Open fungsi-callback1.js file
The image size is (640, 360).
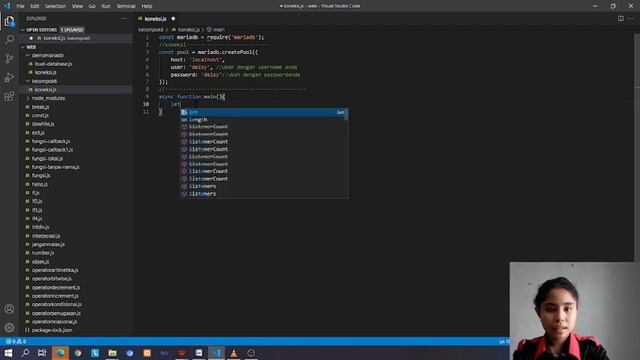point(52,150)
